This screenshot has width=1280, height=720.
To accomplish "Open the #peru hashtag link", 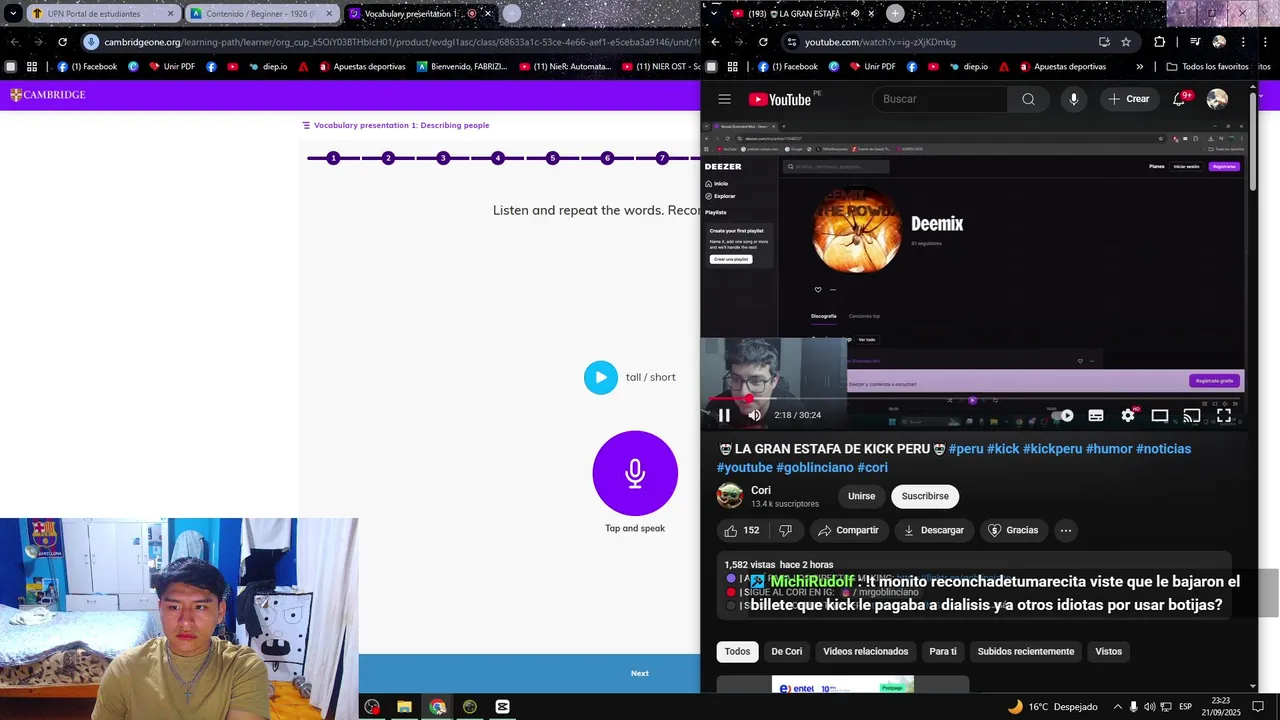I will 966,449.
